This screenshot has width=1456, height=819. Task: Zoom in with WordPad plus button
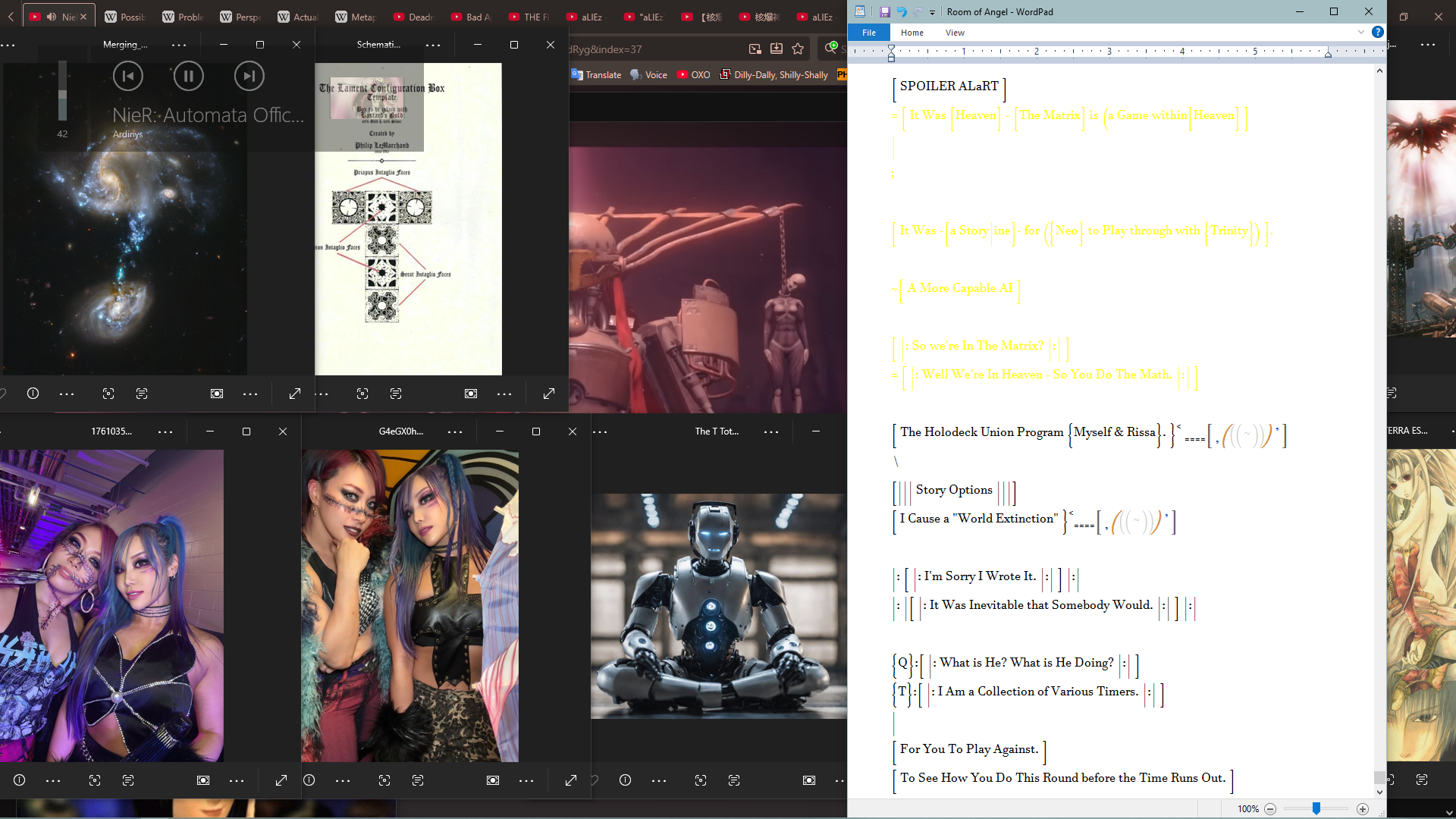(x=1363, y=809)
